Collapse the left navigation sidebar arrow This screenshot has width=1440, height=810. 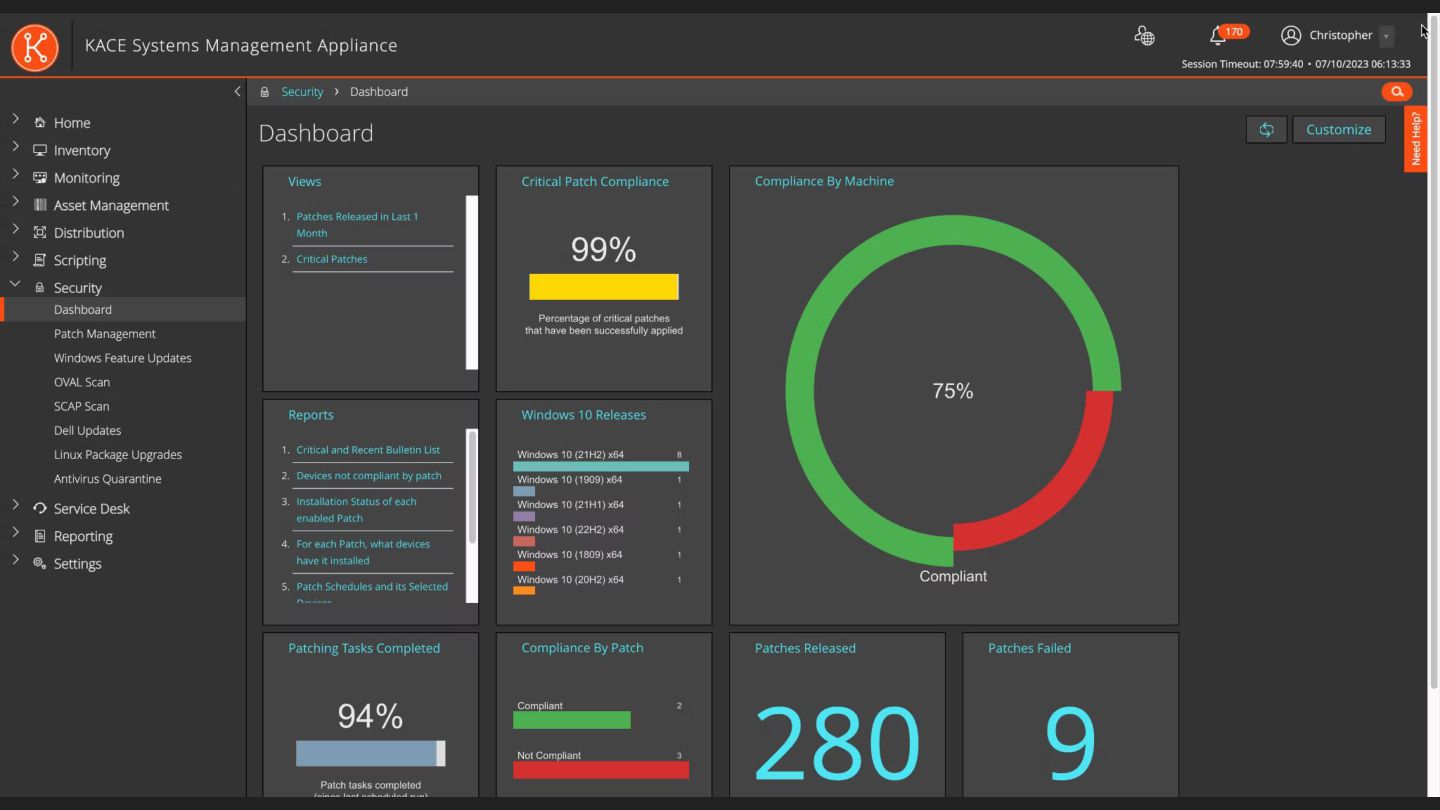point(237,91)
